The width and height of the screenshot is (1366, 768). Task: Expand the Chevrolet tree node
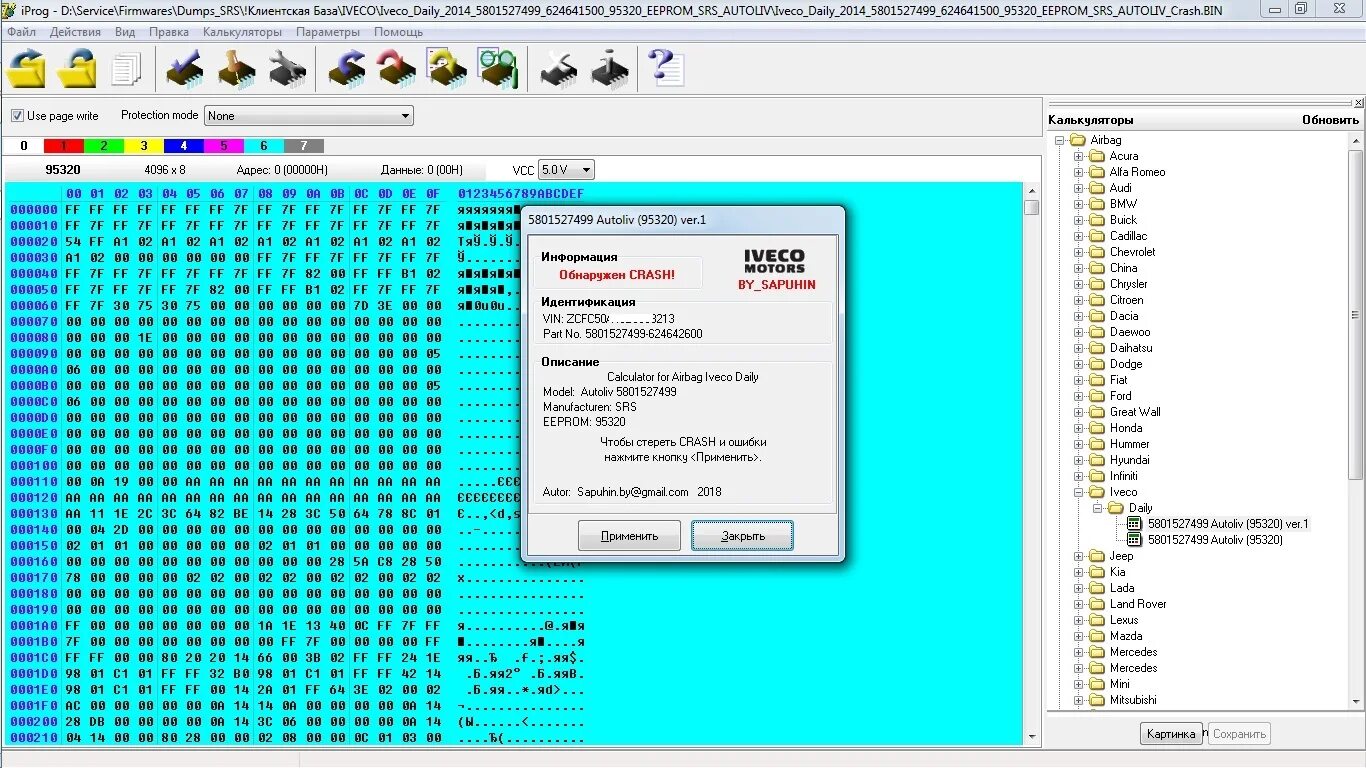click(1079, 252)
